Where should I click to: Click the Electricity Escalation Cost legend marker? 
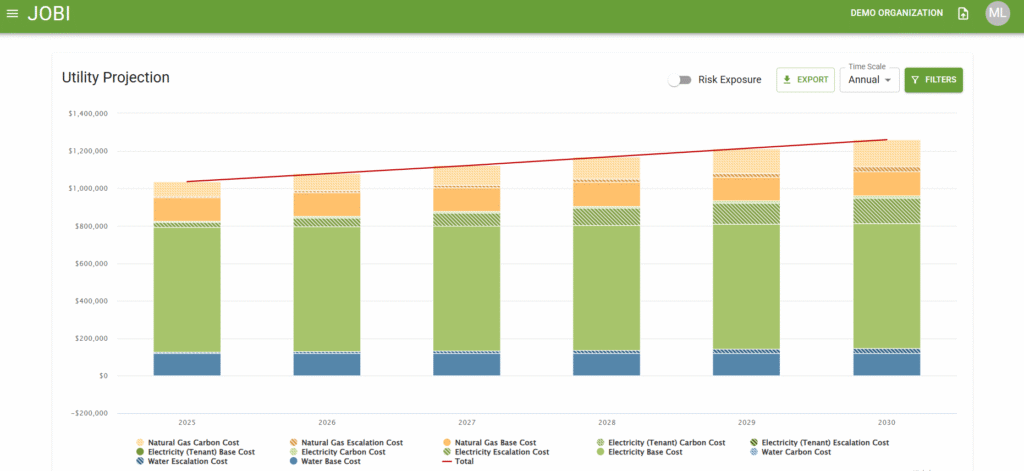pos(446,452)
